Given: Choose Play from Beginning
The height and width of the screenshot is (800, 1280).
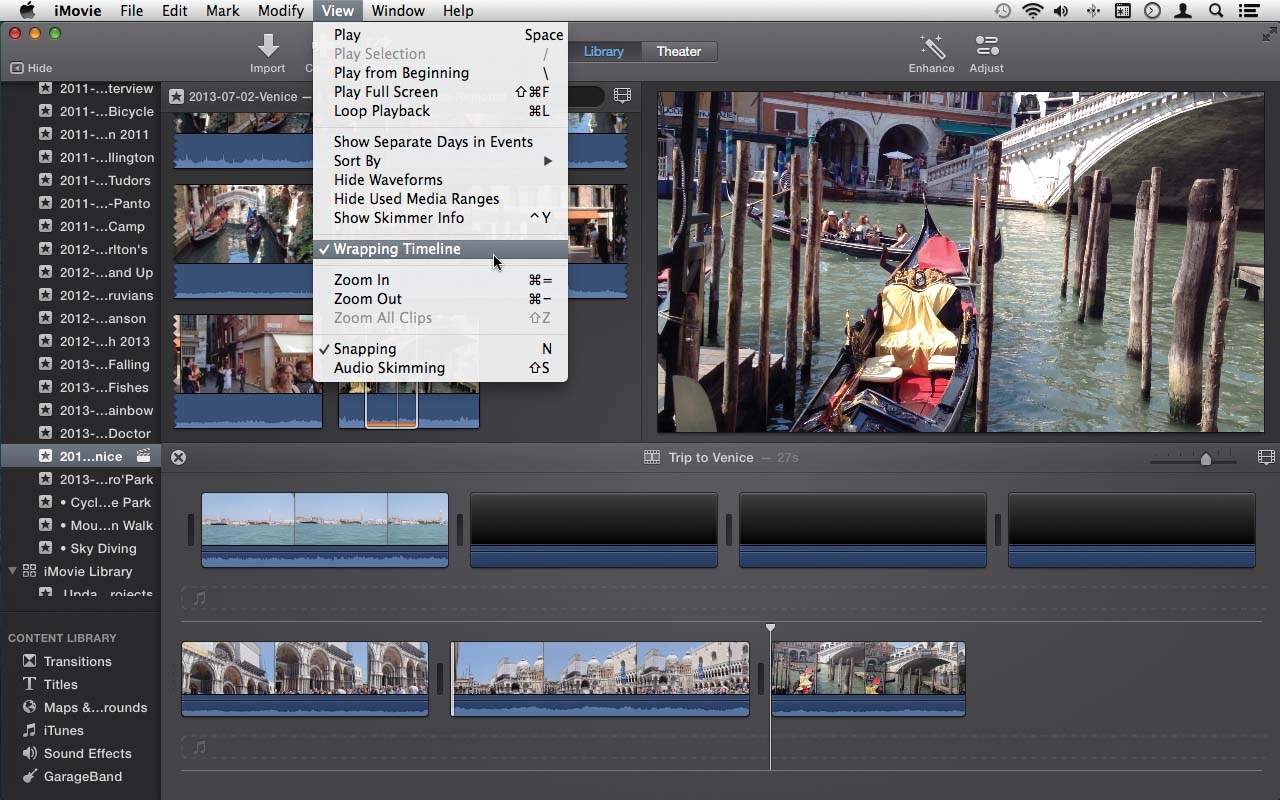Looking at the screenshot, I should [x=441, y=73].
